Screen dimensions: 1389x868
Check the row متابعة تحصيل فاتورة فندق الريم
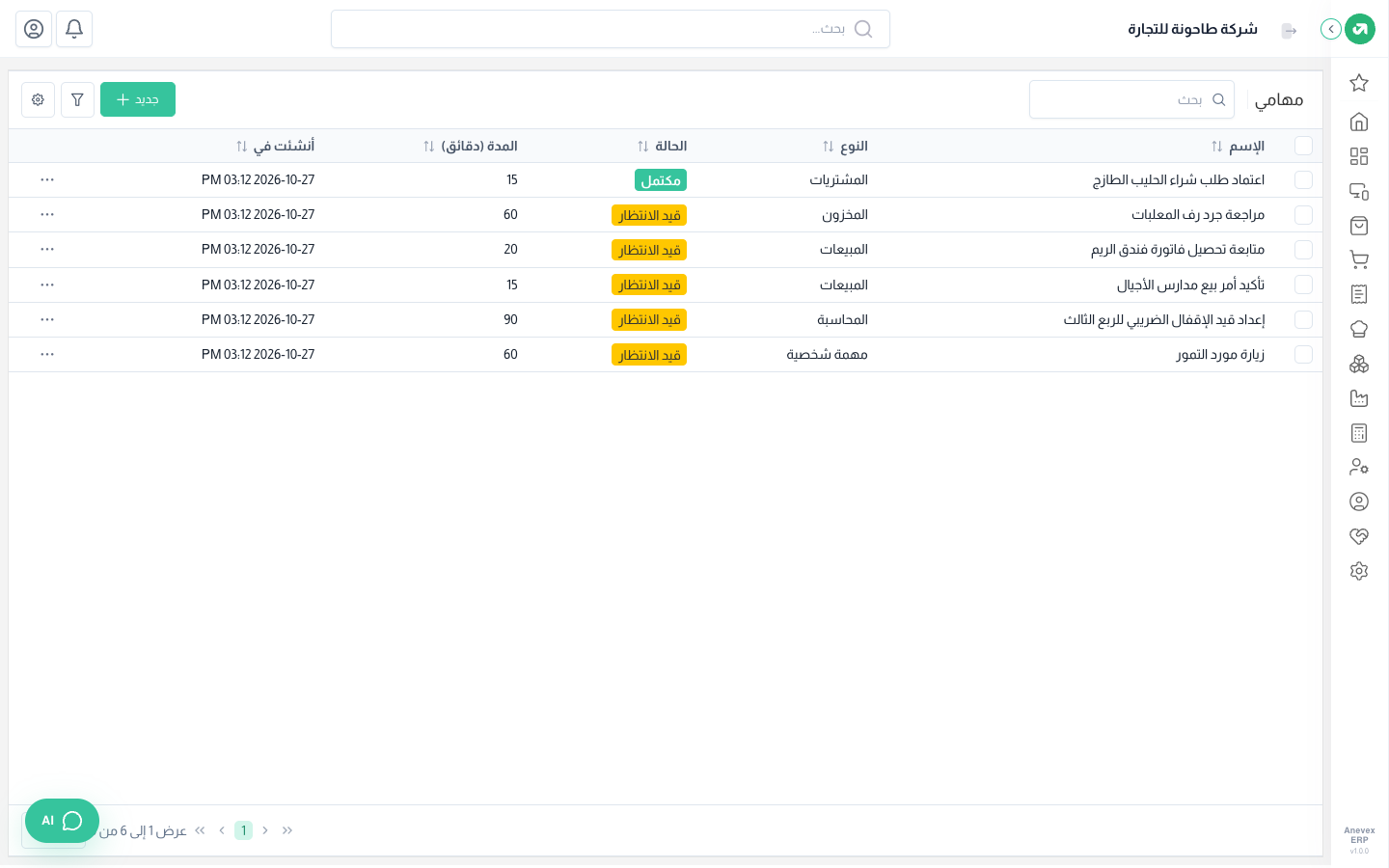point(1303,250)
